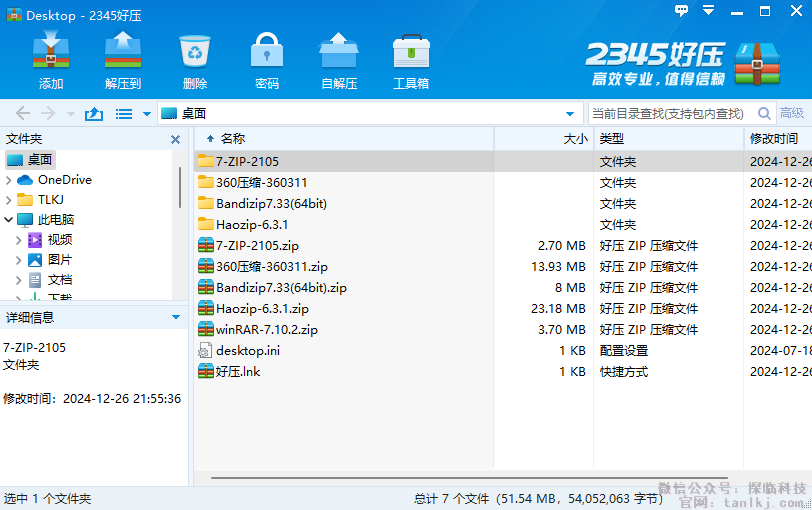Open the feedback chat bubble in title bar
812x510 pixels.
pyautogui.click(x=682, y=10)
